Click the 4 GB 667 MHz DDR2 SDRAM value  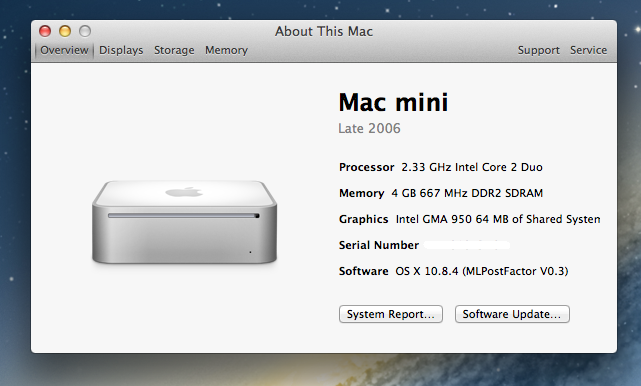467,193
